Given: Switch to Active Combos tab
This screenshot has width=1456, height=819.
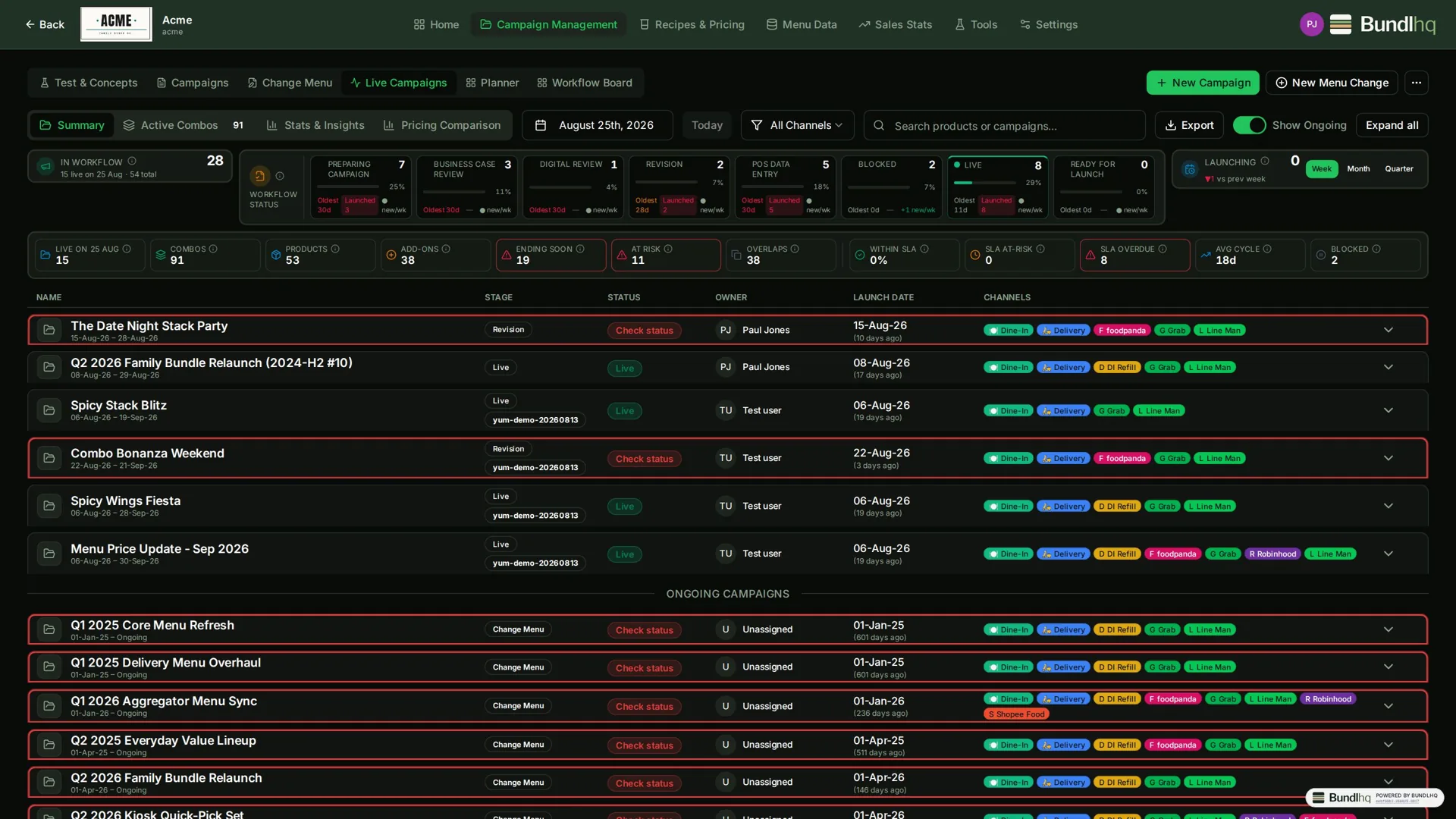Looking at the screenshot, I should (x=183, y=125).
